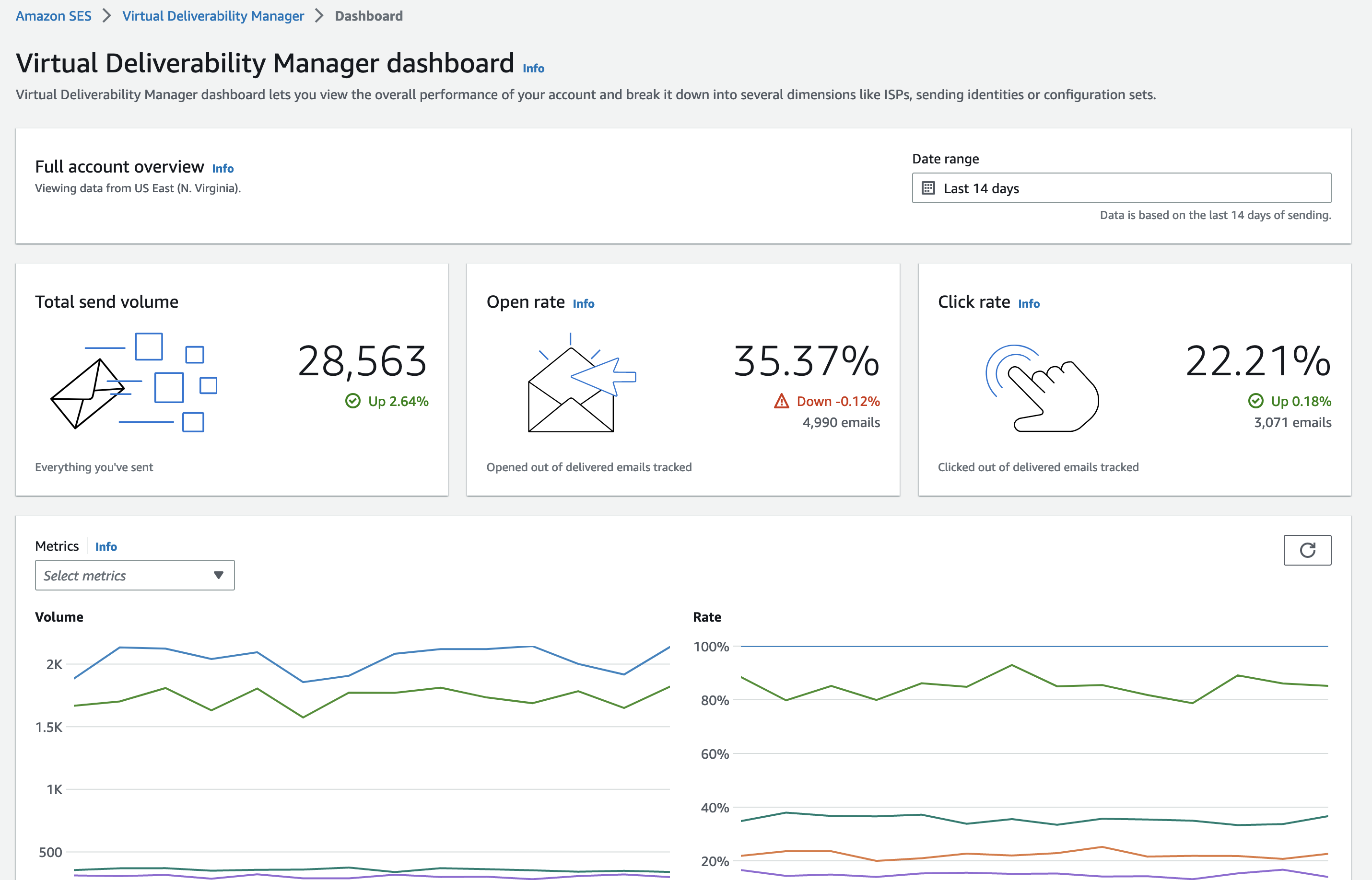Click the blue line in Volume chart
The height and width of the screenshot is (880, 1372).
point(441,649)
